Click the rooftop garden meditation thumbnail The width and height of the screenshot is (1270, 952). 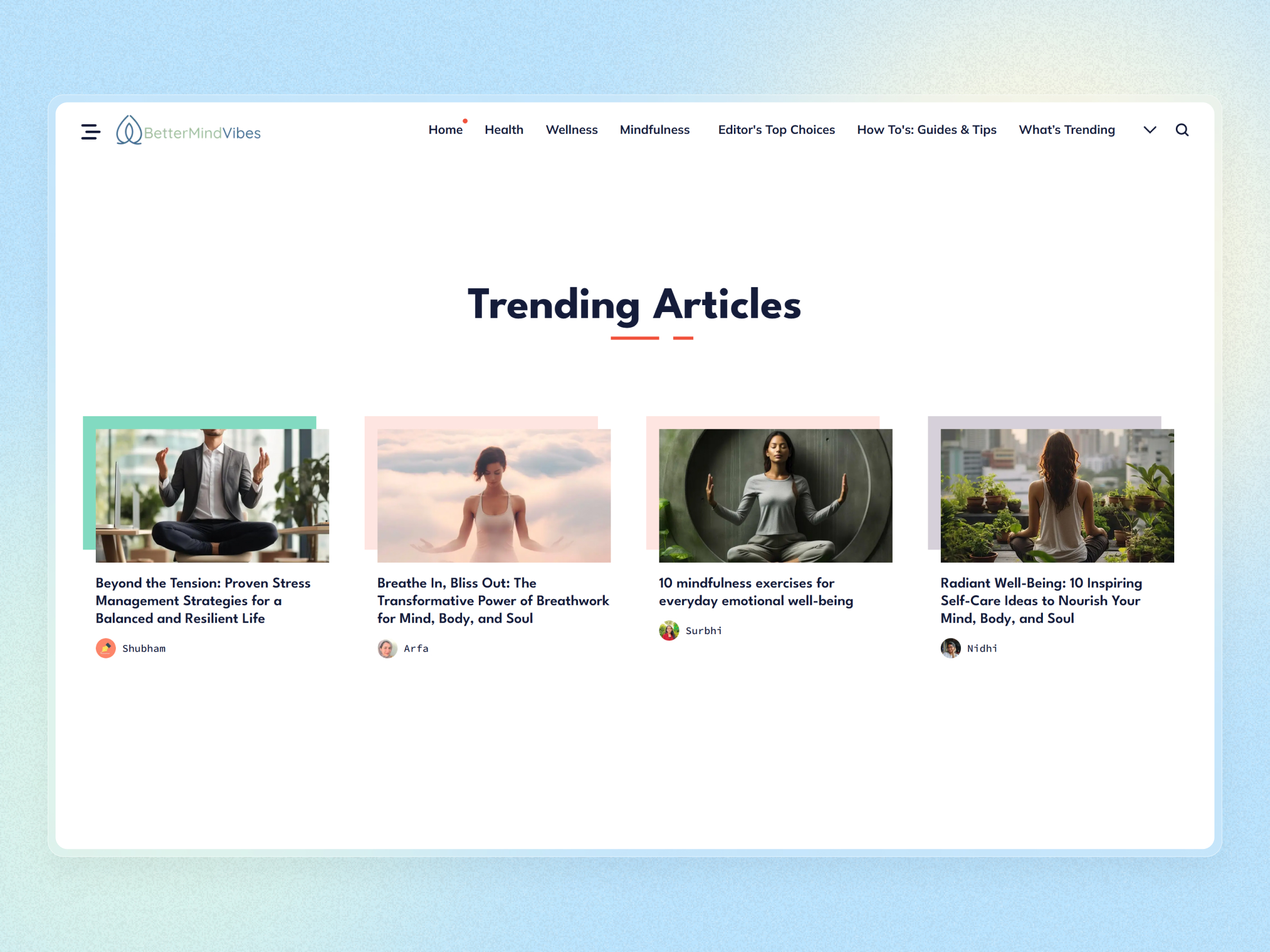pyautogui.click(x=1057, y=495)
